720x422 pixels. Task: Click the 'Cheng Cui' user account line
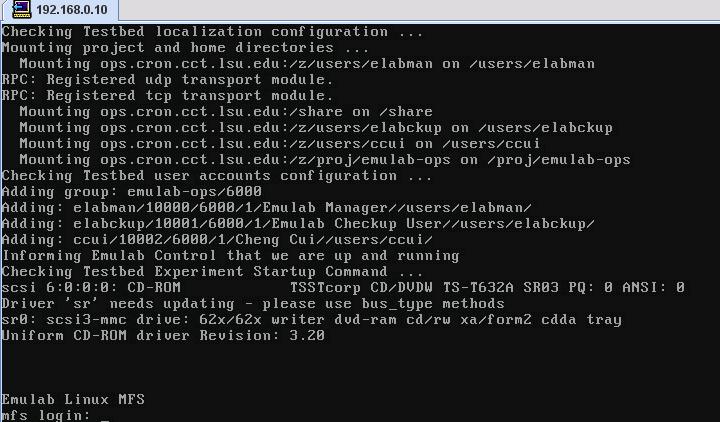217,240
